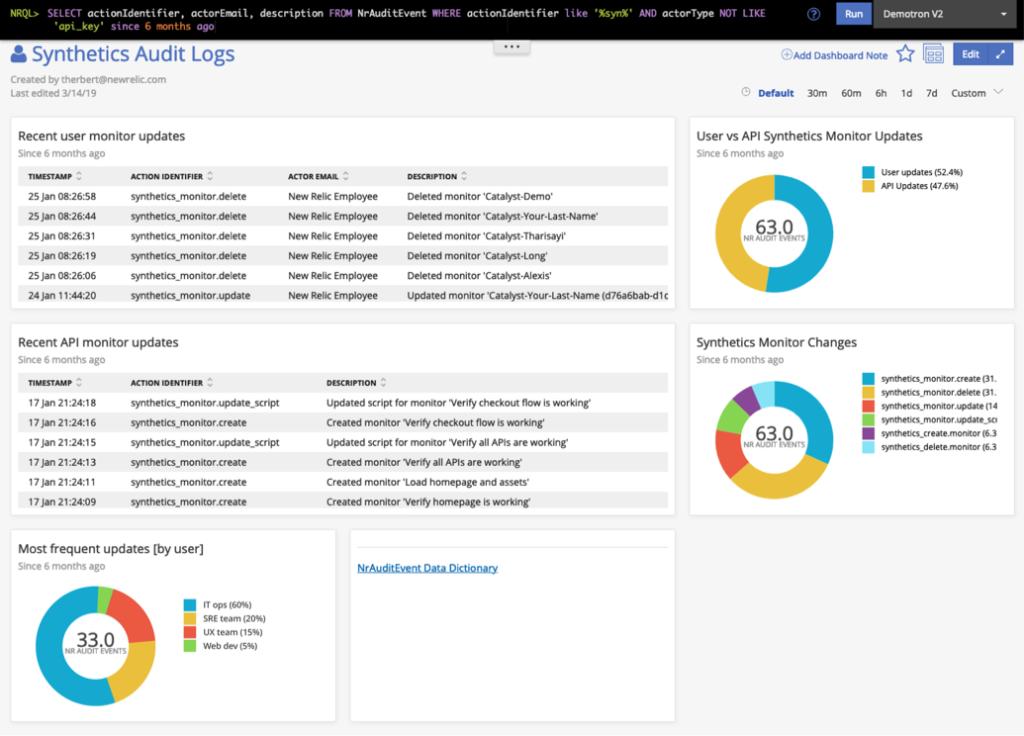The height and width of the screenshot is (736, 1024).
Task: Sort the TIMESTAMP column ascending
Action: [x=78, y=174]
